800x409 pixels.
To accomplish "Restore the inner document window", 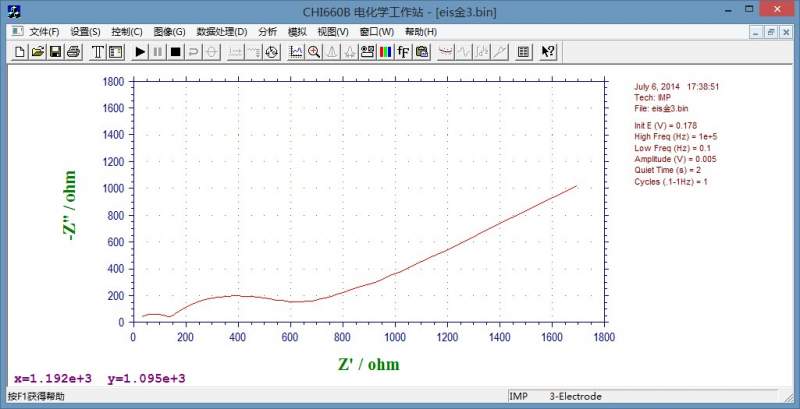I will pos(771,32).
